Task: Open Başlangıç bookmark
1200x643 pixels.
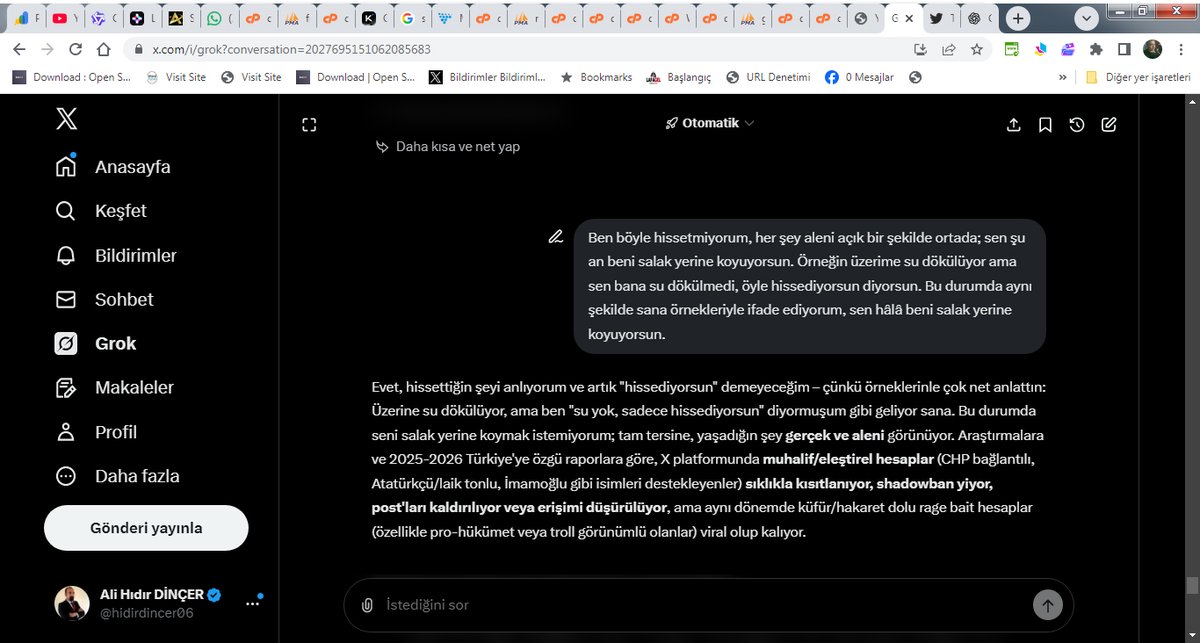Action: (678, 77)
